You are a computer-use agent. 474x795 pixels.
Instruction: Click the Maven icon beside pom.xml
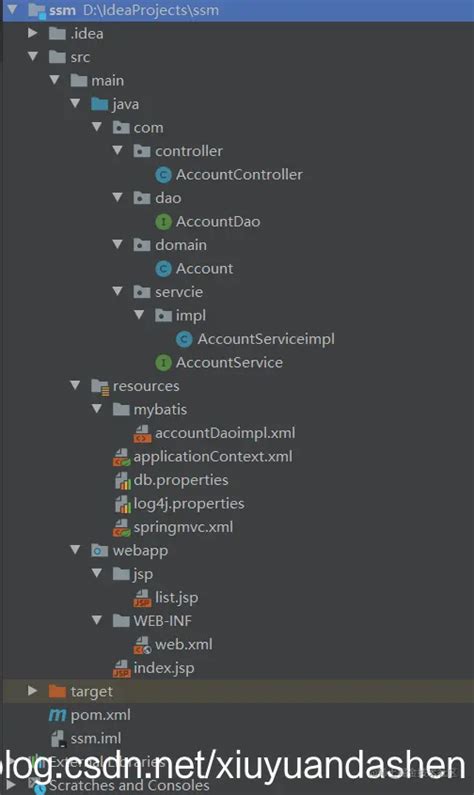(x=57, y=715)
